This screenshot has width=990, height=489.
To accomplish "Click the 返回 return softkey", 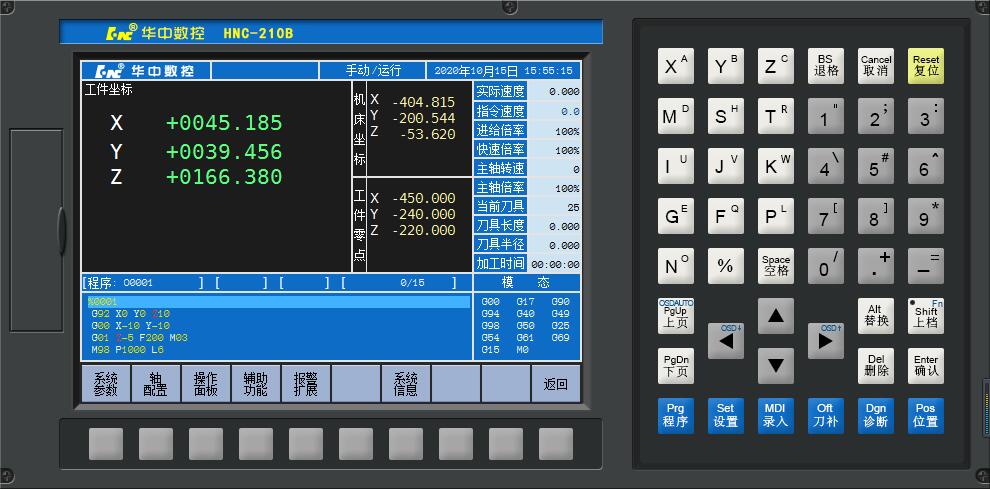I will [x=556, y=384].
